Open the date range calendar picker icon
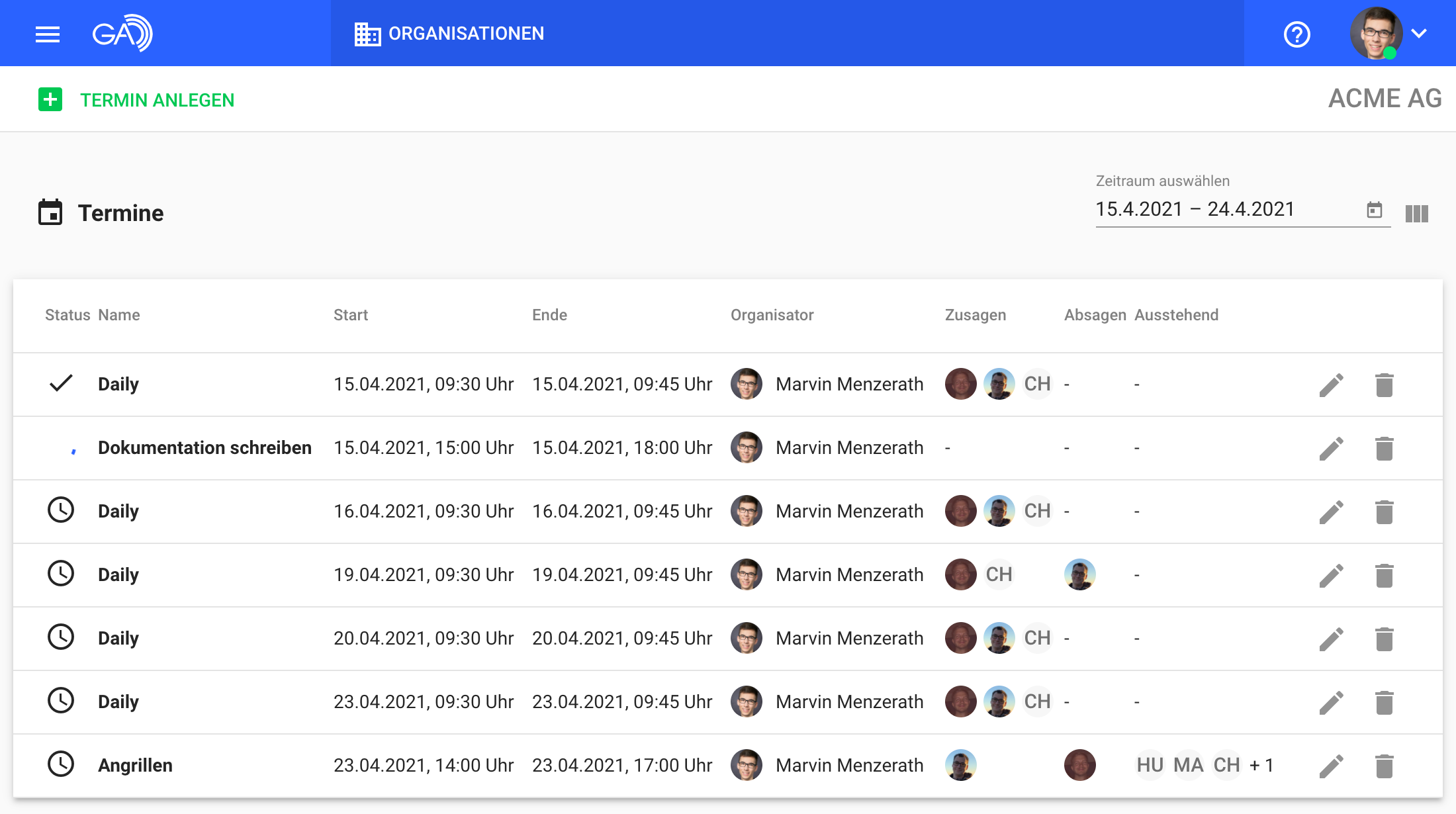Image resolution: width=1456 pixels, height=814 pixels. (x=1375, y=210)
